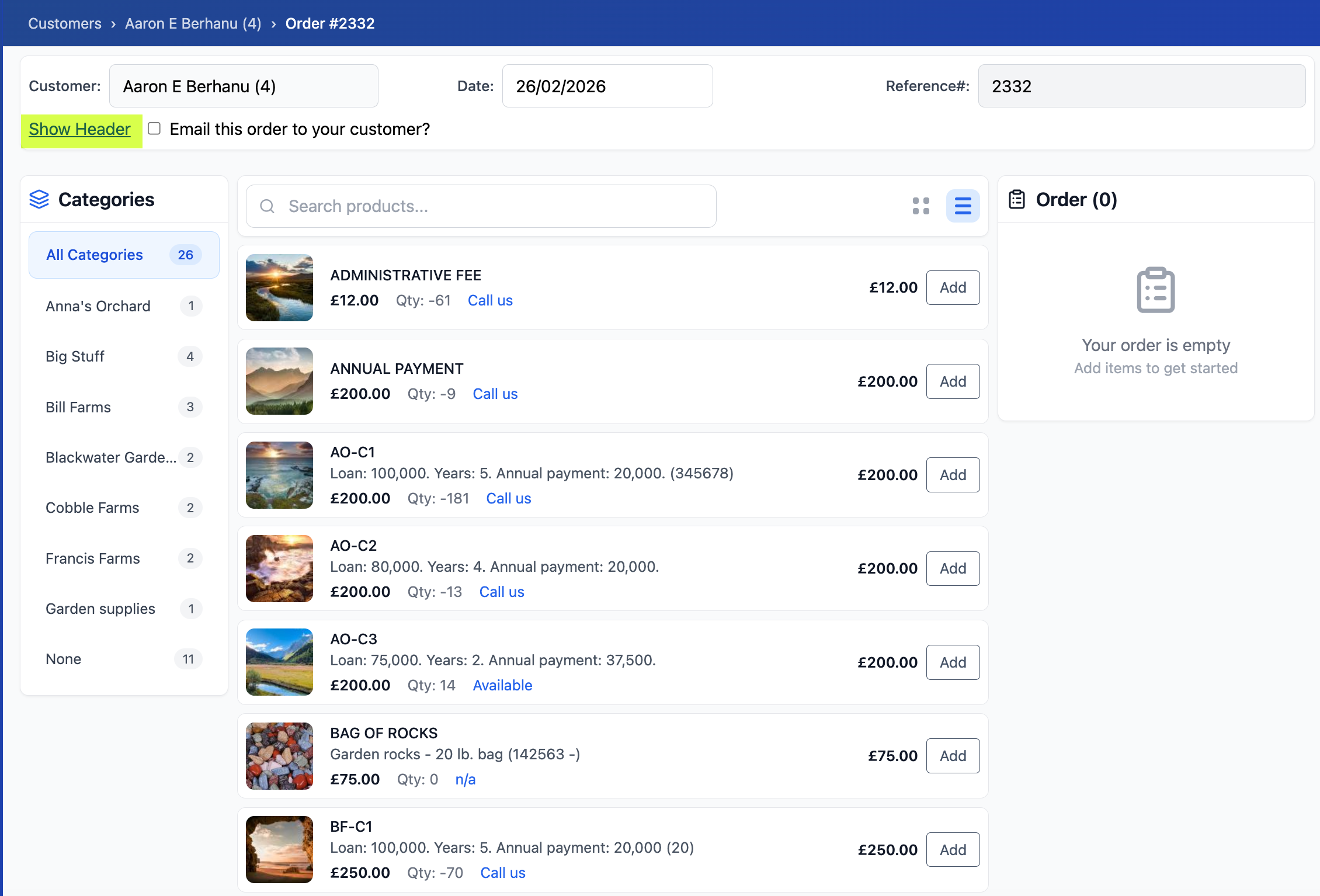Open the Customer selection field
This screenshot has width=1320, height=896.
click(x=244, y=86)
